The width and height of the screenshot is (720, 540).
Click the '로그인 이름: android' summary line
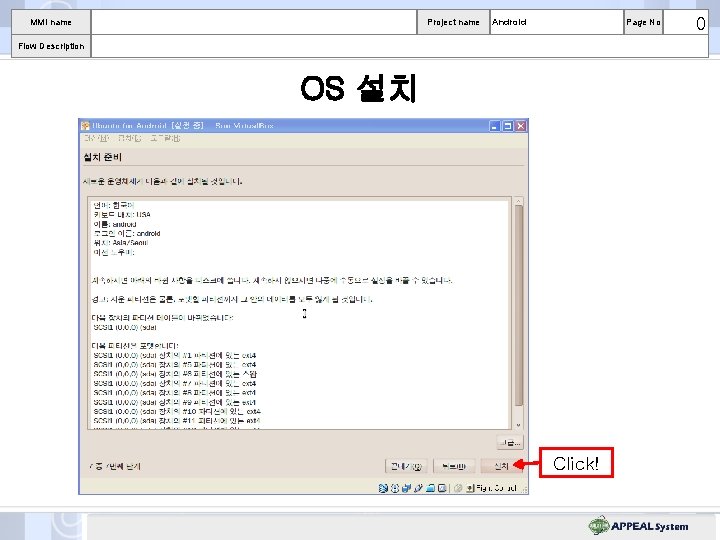click(127, 233)
